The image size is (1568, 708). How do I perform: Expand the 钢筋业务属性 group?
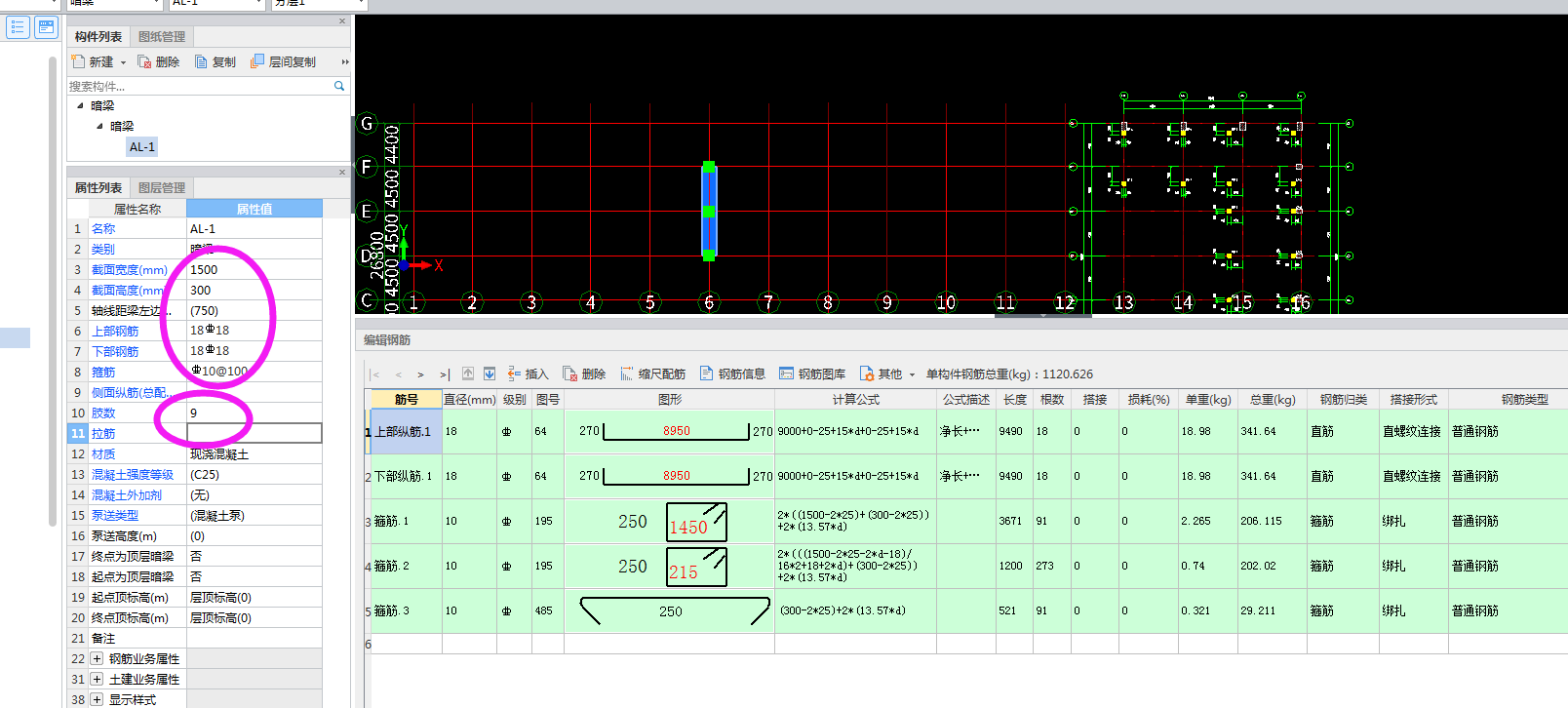(97, 659)
